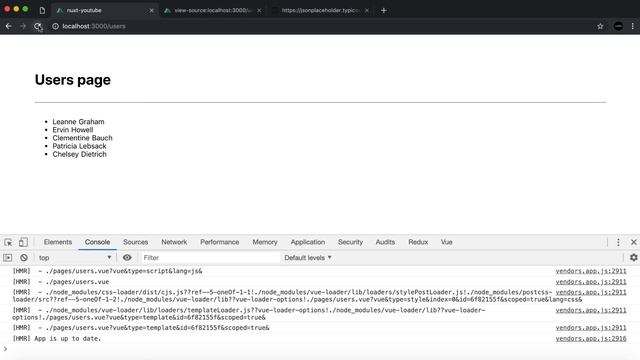Close the view-source tab
640x360 pixels.
click(259, 10)
